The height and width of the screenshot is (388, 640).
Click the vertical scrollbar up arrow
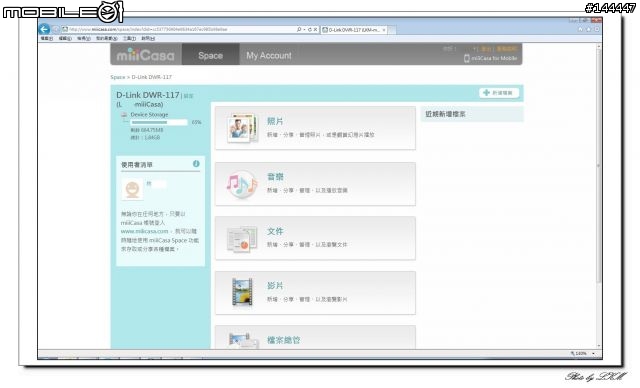[x=599, y=46]
